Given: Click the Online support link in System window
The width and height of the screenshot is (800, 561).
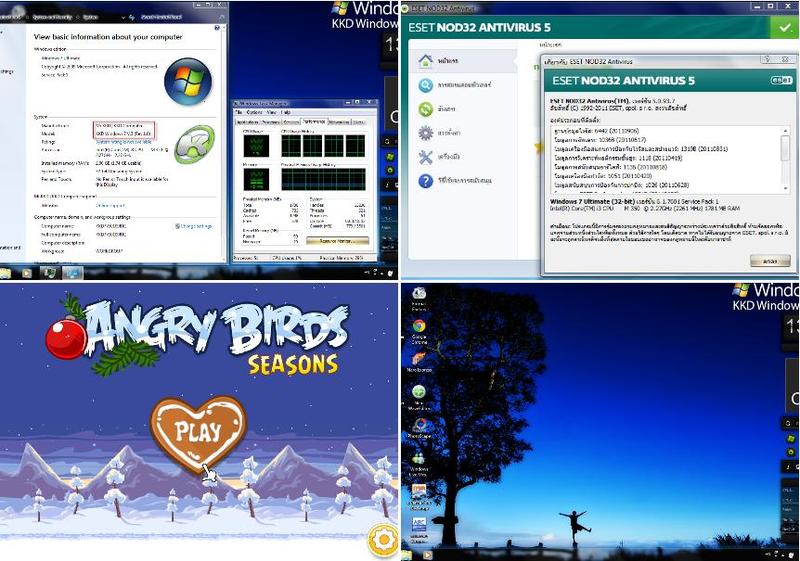Looking at the screenshot, I should [110, 206].
